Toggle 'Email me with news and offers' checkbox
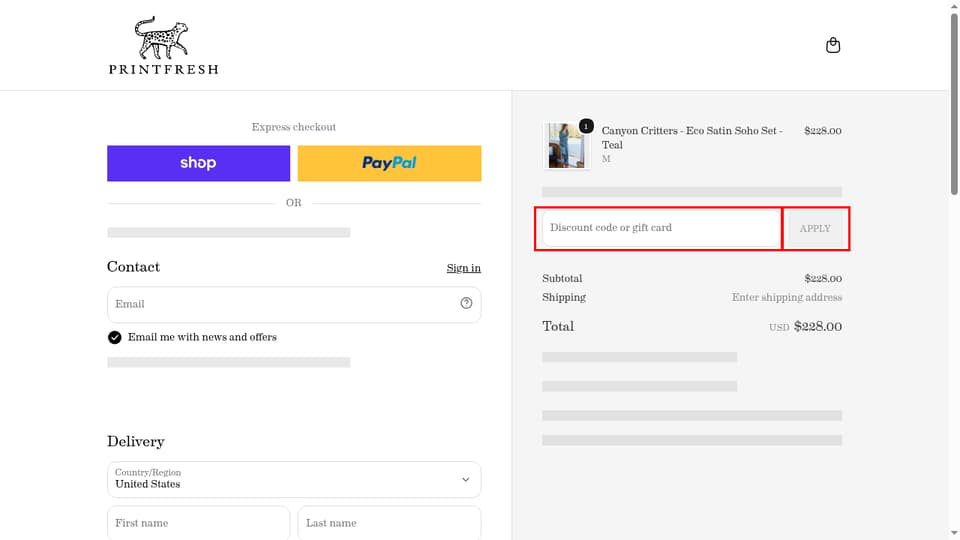The height and width of the screenshot is (540, 960). tap(114, 337)
